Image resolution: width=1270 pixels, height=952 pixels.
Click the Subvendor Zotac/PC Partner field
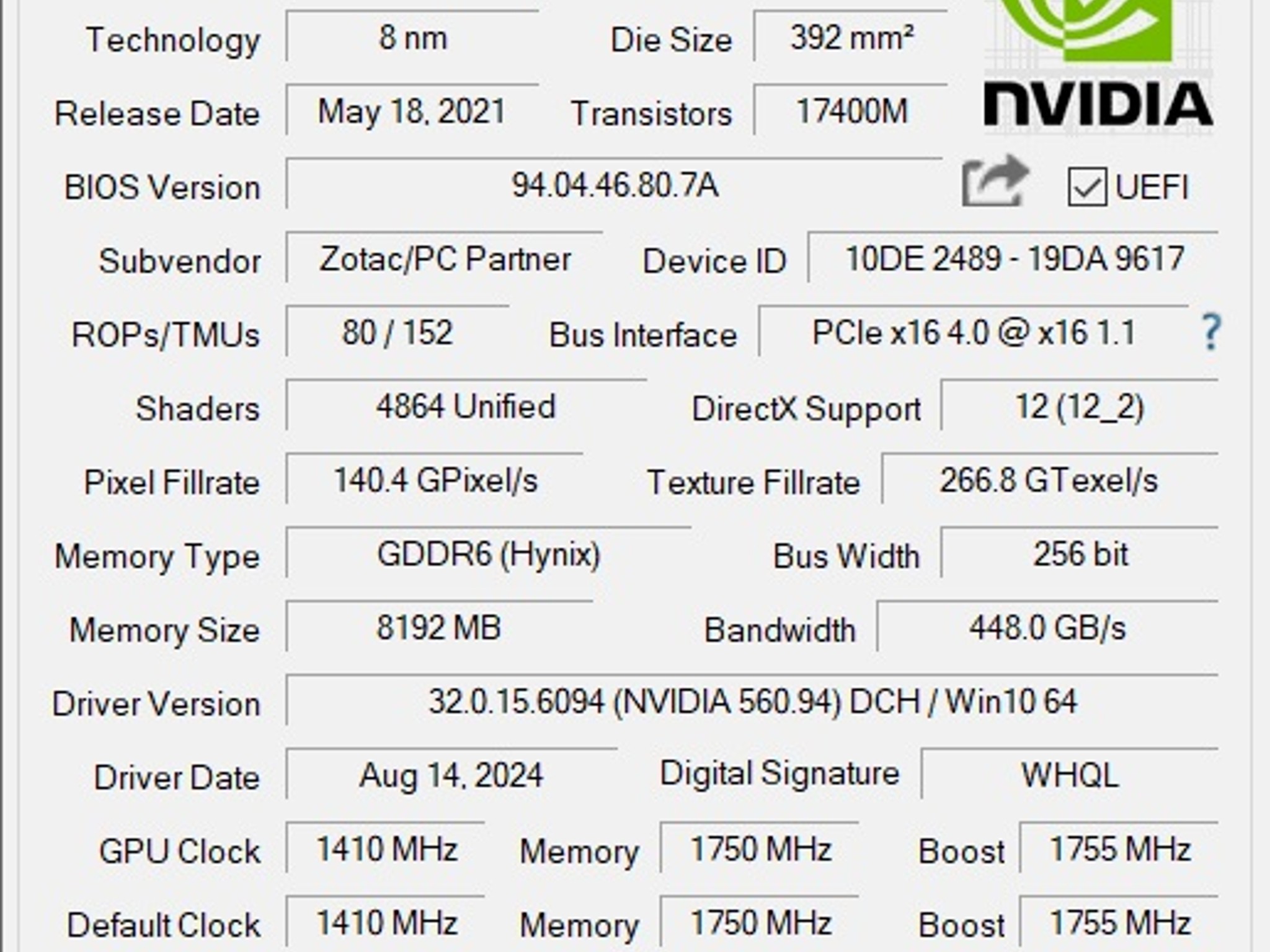click(444, 258)
